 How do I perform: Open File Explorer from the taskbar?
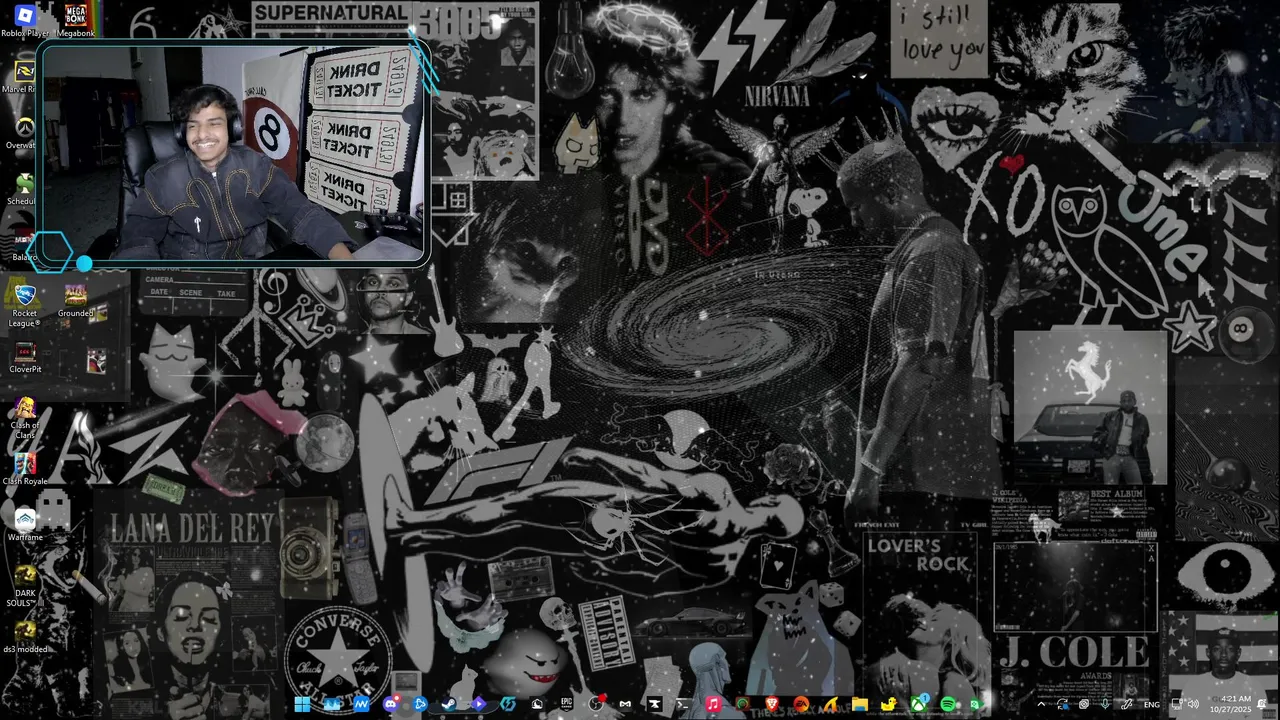pyautogui.click(x=859, y=704)
